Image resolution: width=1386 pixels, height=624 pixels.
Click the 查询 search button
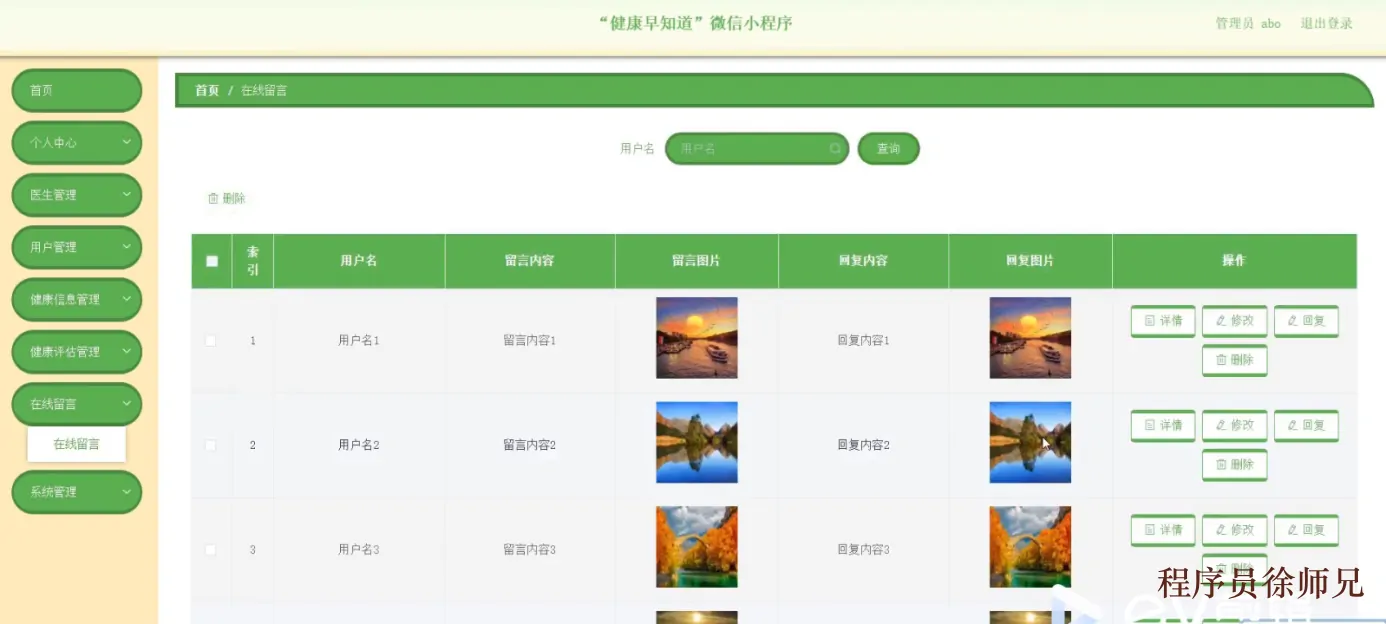(x=888, y=148)
